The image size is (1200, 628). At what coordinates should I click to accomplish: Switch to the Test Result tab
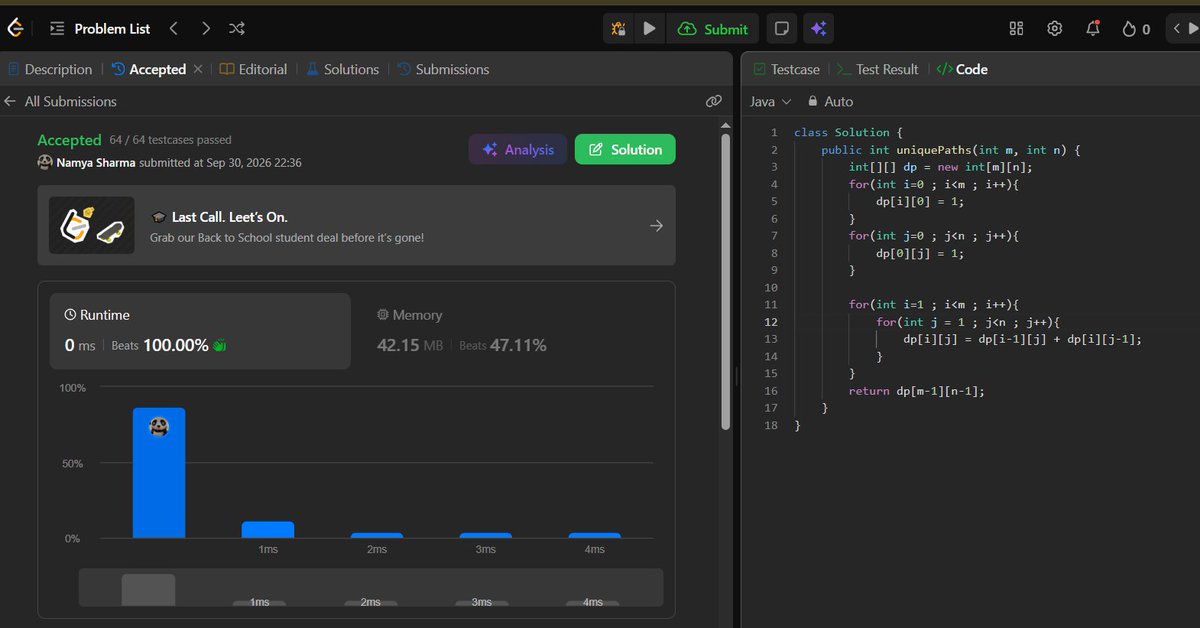pyautogui.click(x=877, y=69)
